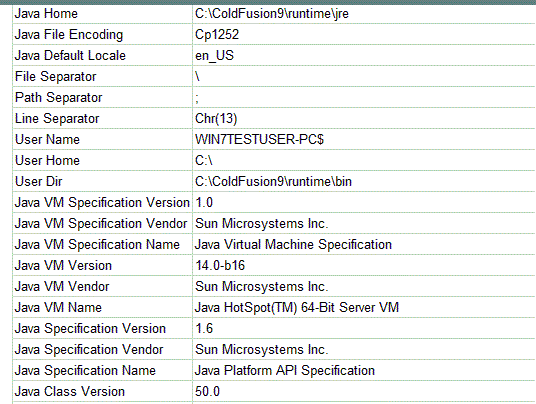This screenshot has width=536, height=404.
Task: Click the value 'WIN7TESTUSER-PC$'
Action: tap(259, 139)
